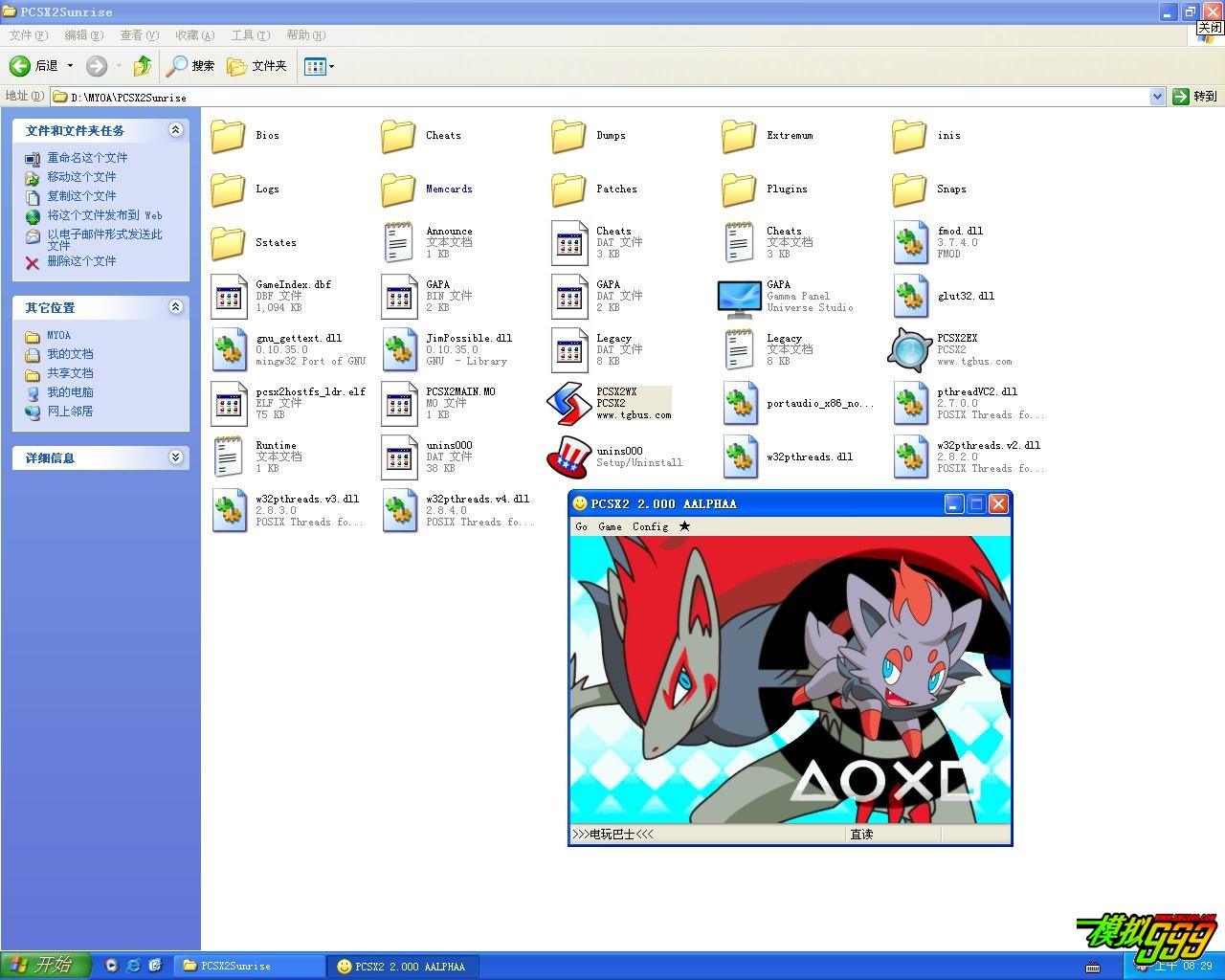Click the address bar path field
This screenshot has width=1225, height=980.
click(x=599, y=97)
